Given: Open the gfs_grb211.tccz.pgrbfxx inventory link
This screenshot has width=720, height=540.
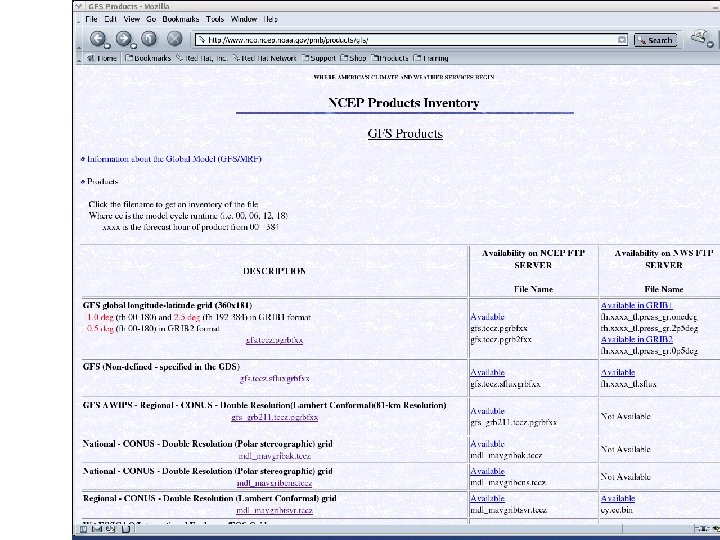Looking at the screenshot, I should click(x=274, y=417).
